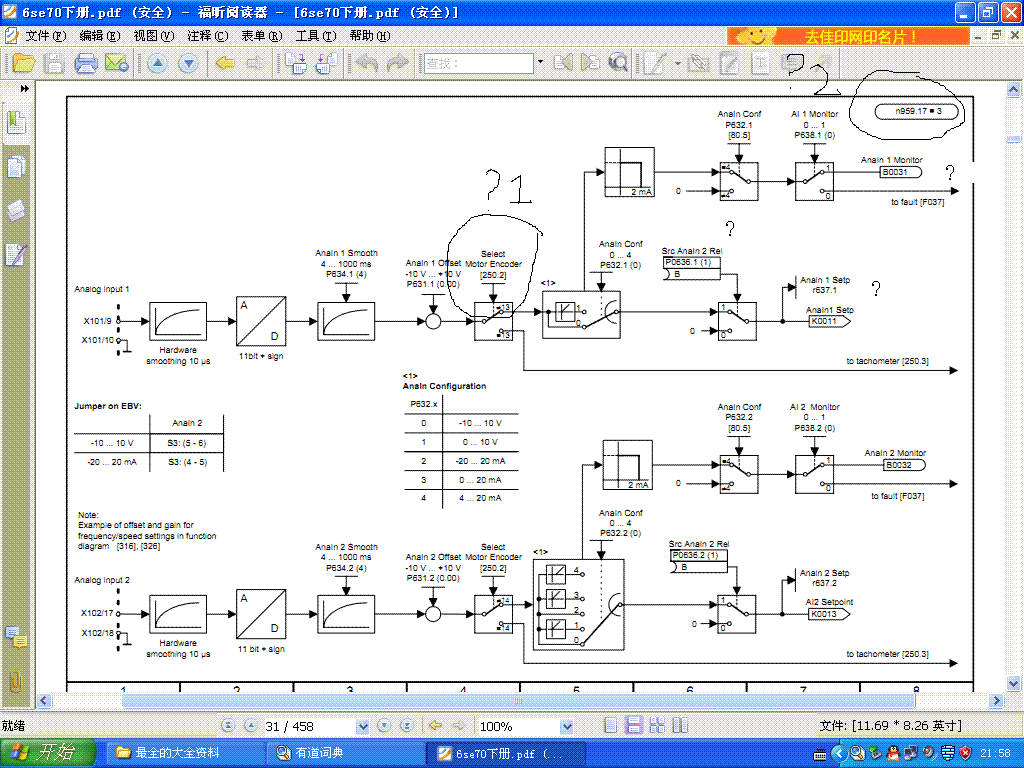Click the redo curved arrow icon
The height and width of the screenshot is (768, 1024).
(x=397, y=63)
